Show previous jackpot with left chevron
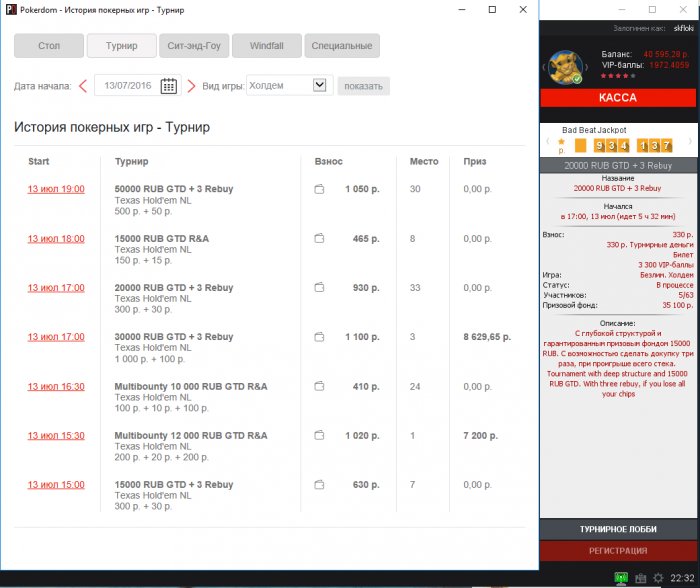The image size is (700, 588). tap(548, 142)
